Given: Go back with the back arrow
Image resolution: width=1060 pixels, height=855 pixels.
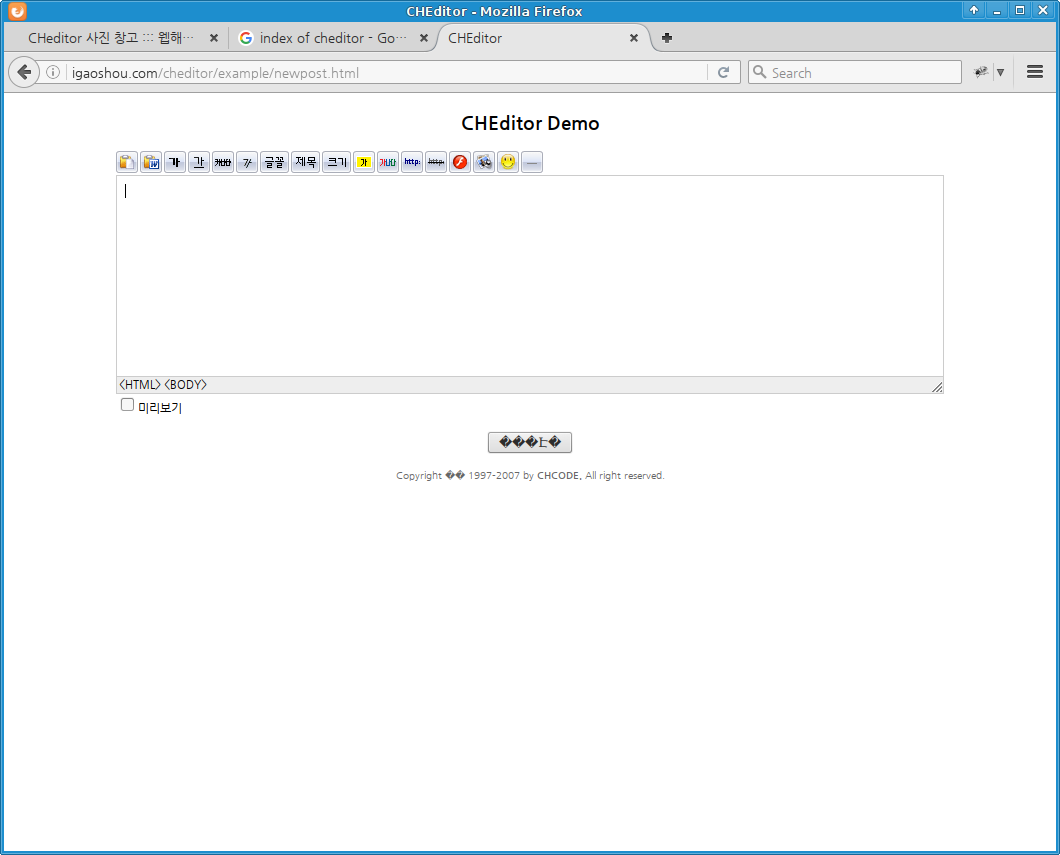Looking at the screenshot, I should (24, 72).
